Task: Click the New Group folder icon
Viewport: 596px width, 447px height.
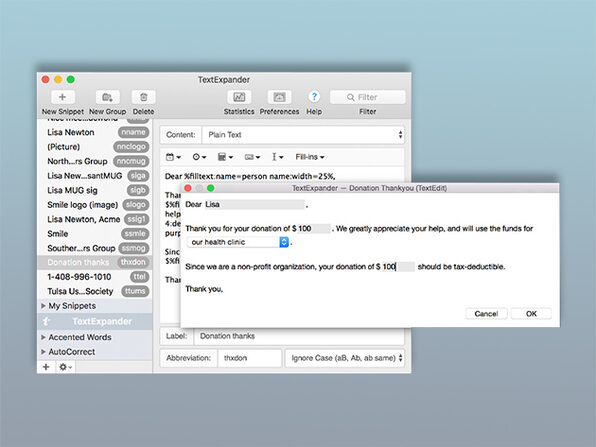Action: pyautogui.click(x=108, y=97)
